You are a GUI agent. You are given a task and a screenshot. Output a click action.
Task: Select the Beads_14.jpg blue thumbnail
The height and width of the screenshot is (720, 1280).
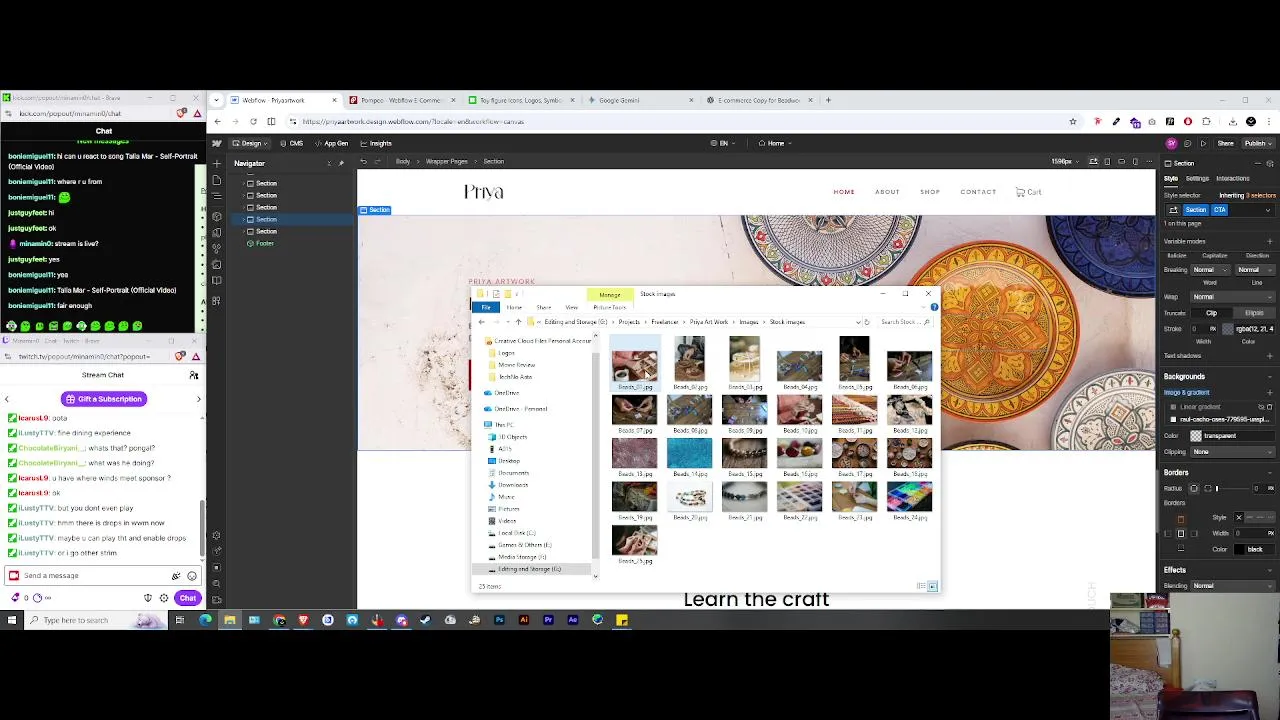coord(689,455)
